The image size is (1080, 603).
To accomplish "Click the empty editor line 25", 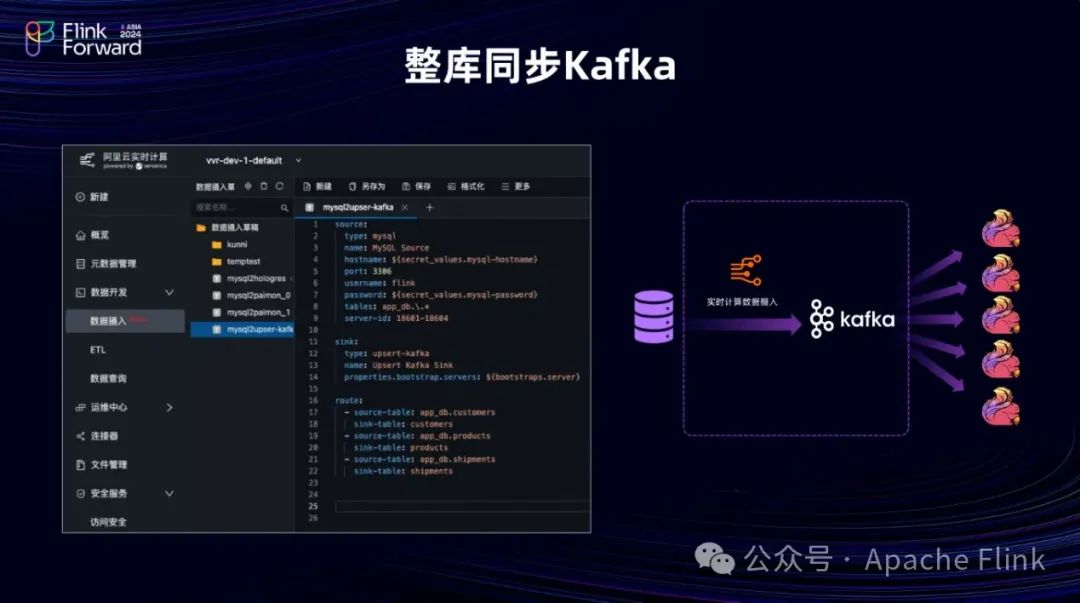I will coord(461,507).
